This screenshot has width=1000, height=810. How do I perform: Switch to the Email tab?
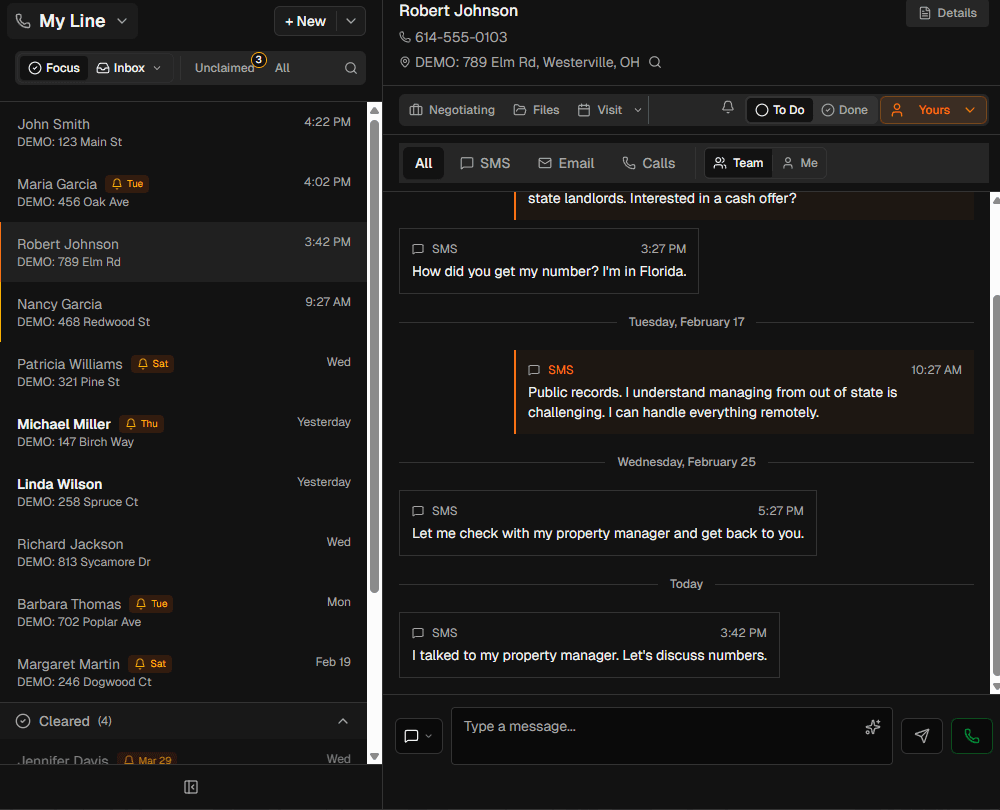(566, 163)
